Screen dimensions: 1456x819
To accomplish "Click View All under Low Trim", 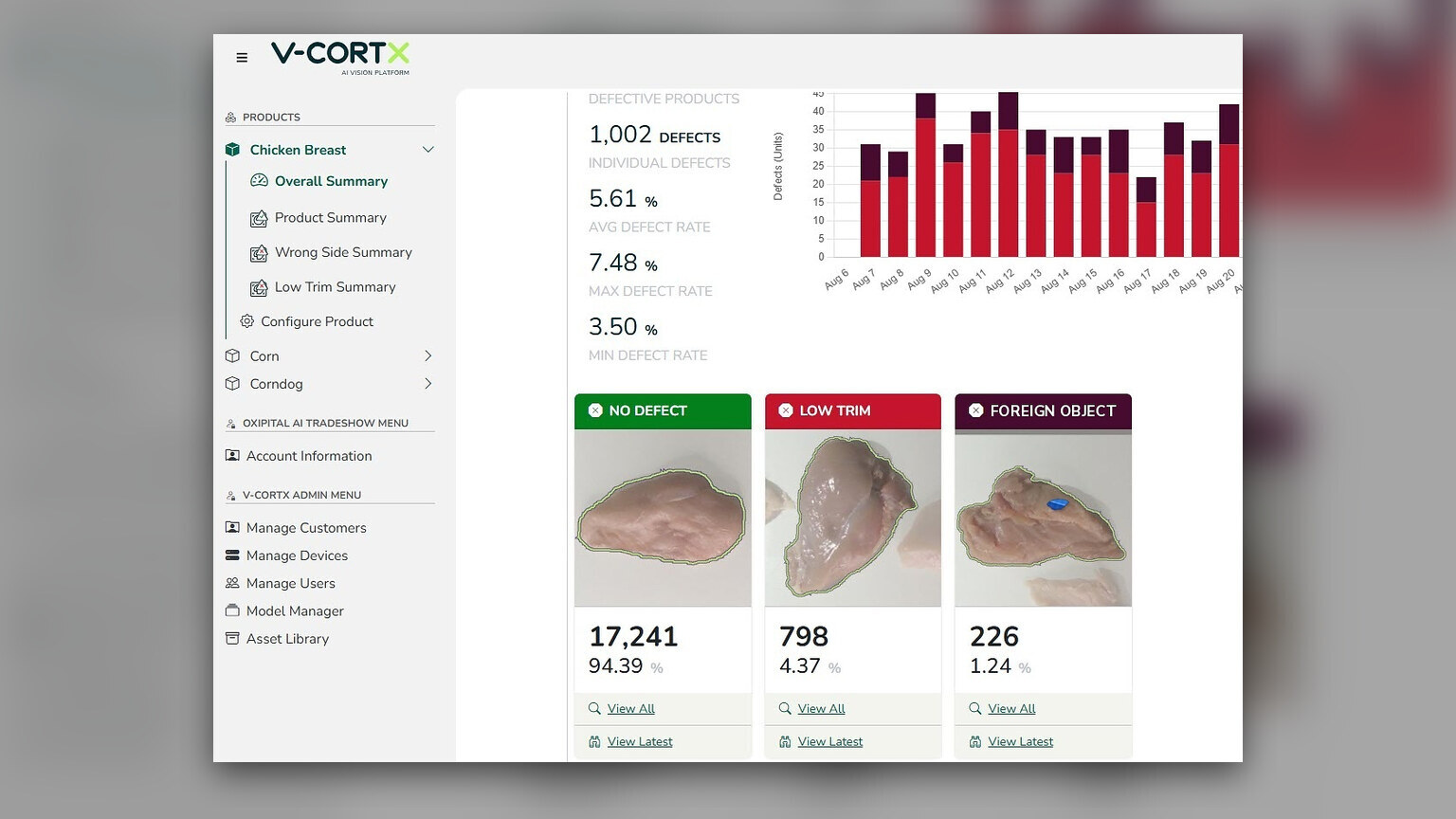I will click(x=822, y=709).
